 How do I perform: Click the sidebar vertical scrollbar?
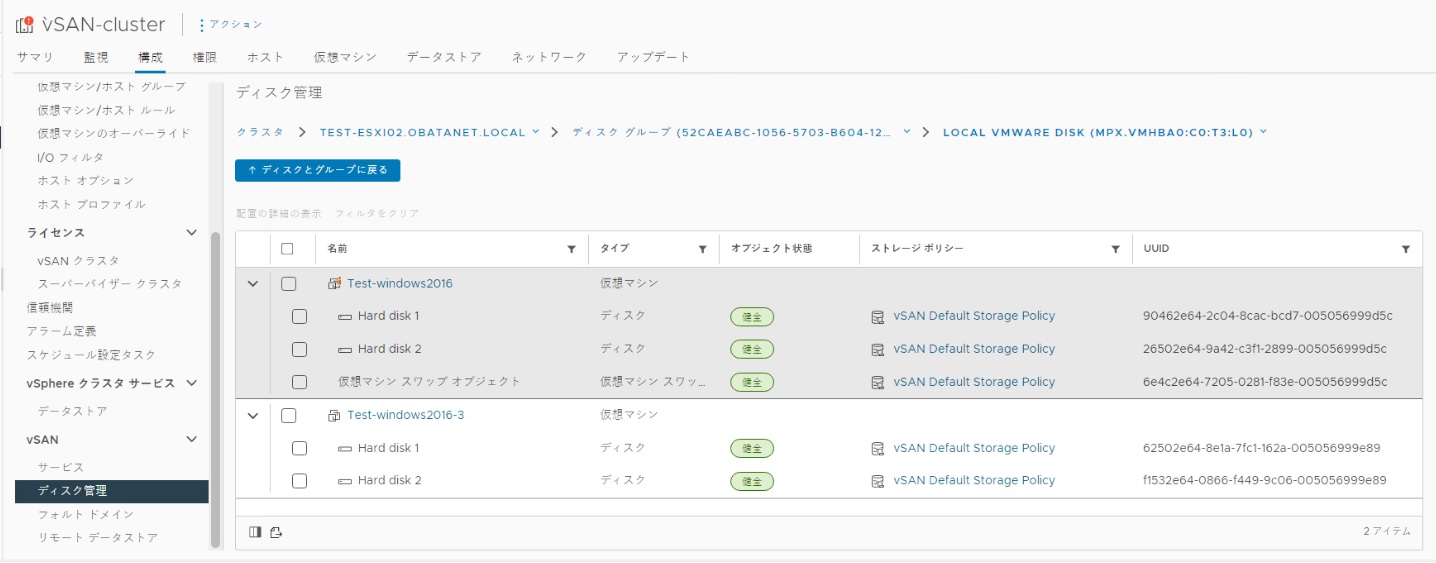pyautogui.click(x=215, y=390)
